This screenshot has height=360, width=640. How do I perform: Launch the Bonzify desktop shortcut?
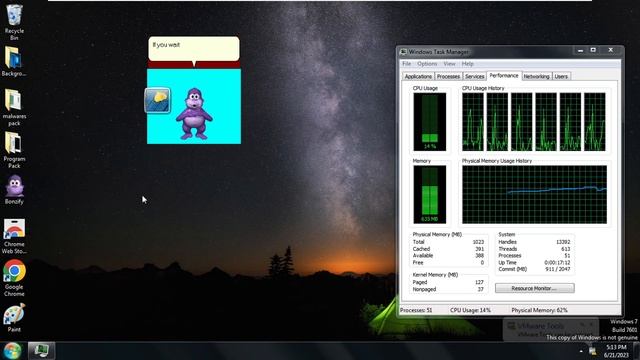coord(14,189)
